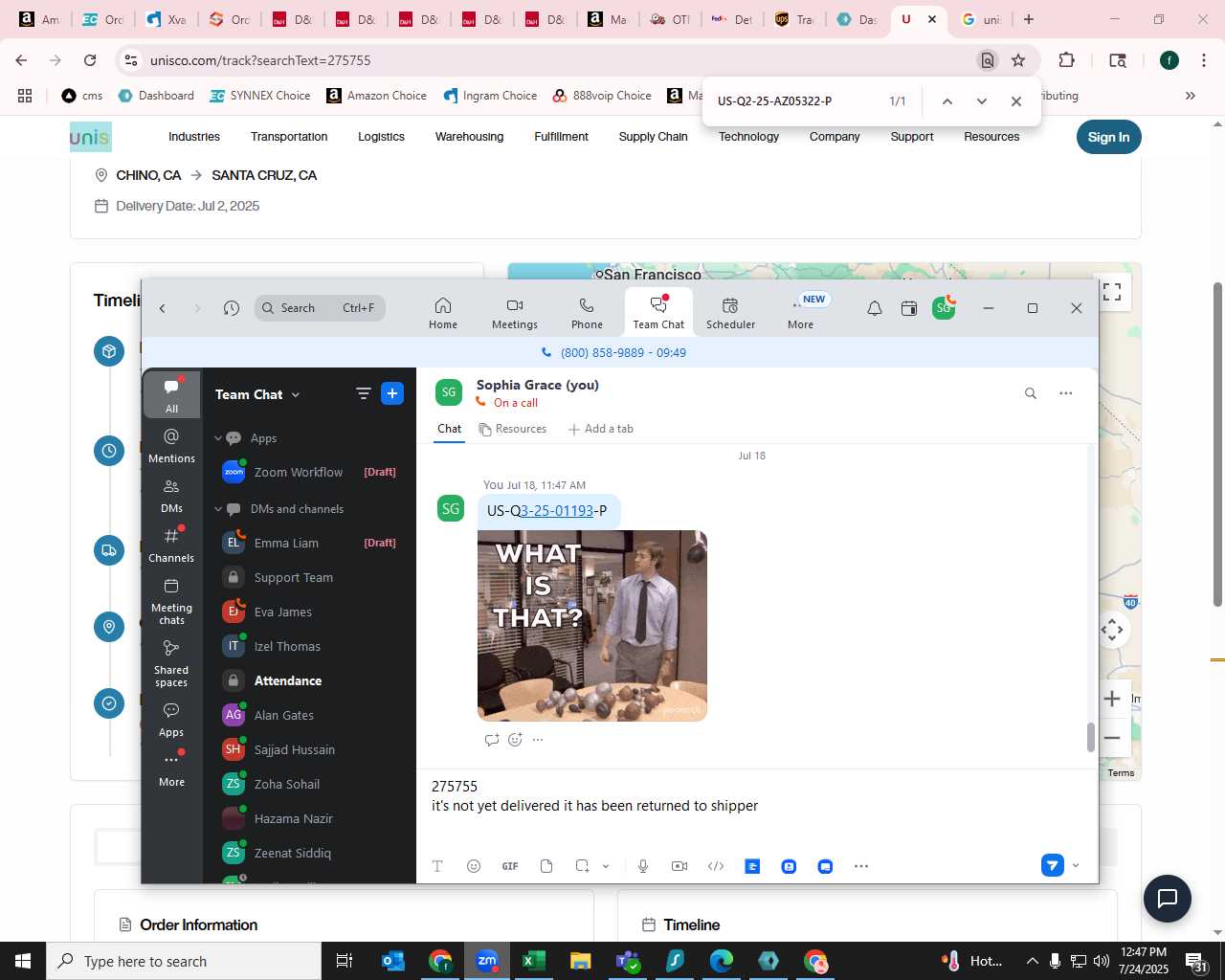Viewport: 1225px width, 980px height.
Task: Expand screenshot options arrow
Action: pyautogui.click(x=606, y=866)
